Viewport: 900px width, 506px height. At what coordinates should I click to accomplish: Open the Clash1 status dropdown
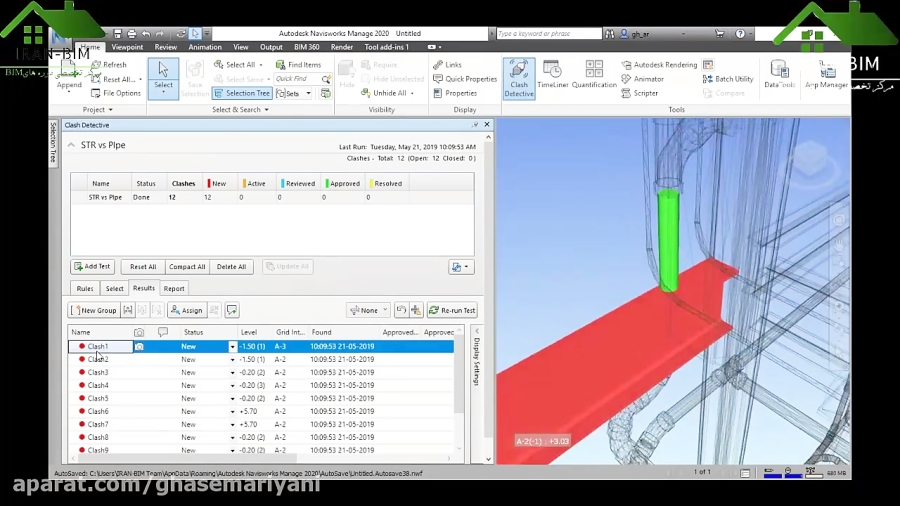click(232, 346)
